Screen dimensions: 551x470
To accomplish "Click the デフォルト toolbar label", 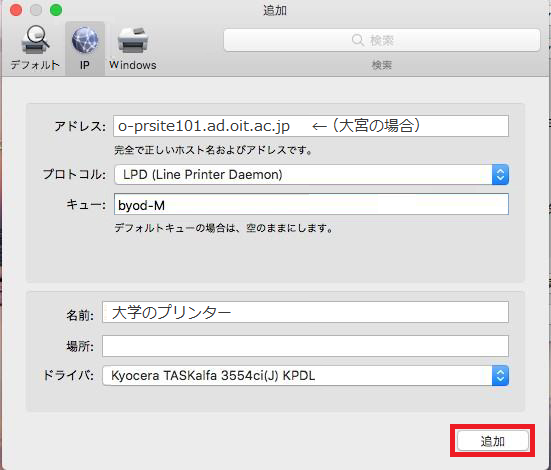I will [x=35, y=65].
